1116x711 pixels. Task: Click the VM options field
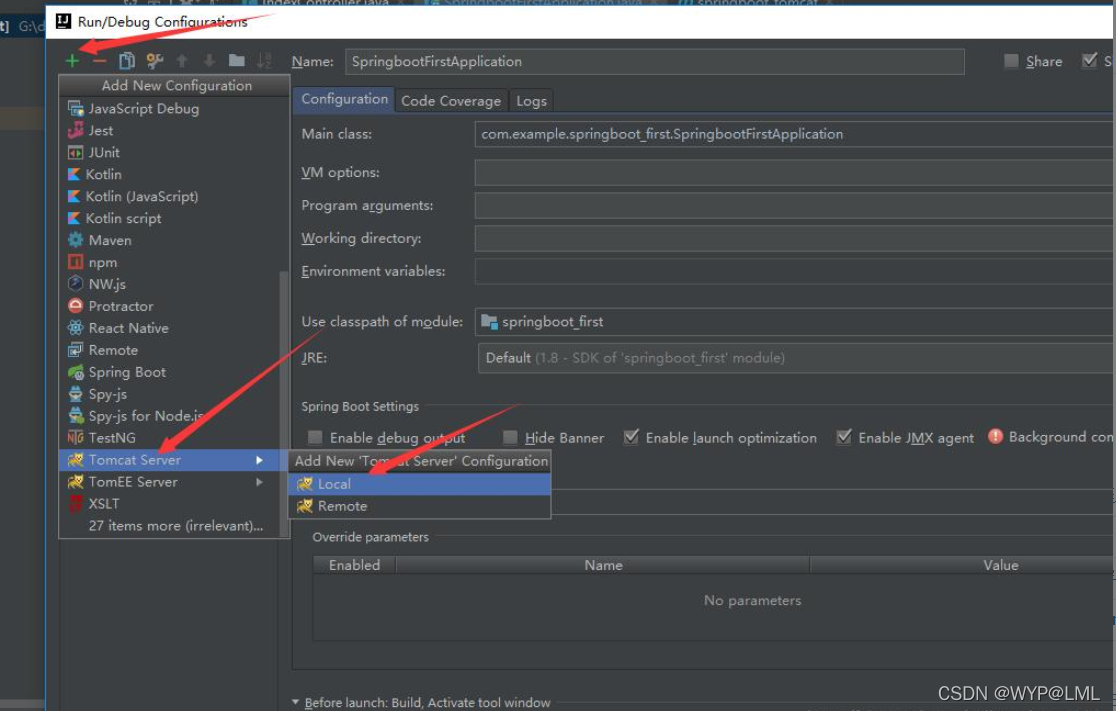tap(794, 172)
